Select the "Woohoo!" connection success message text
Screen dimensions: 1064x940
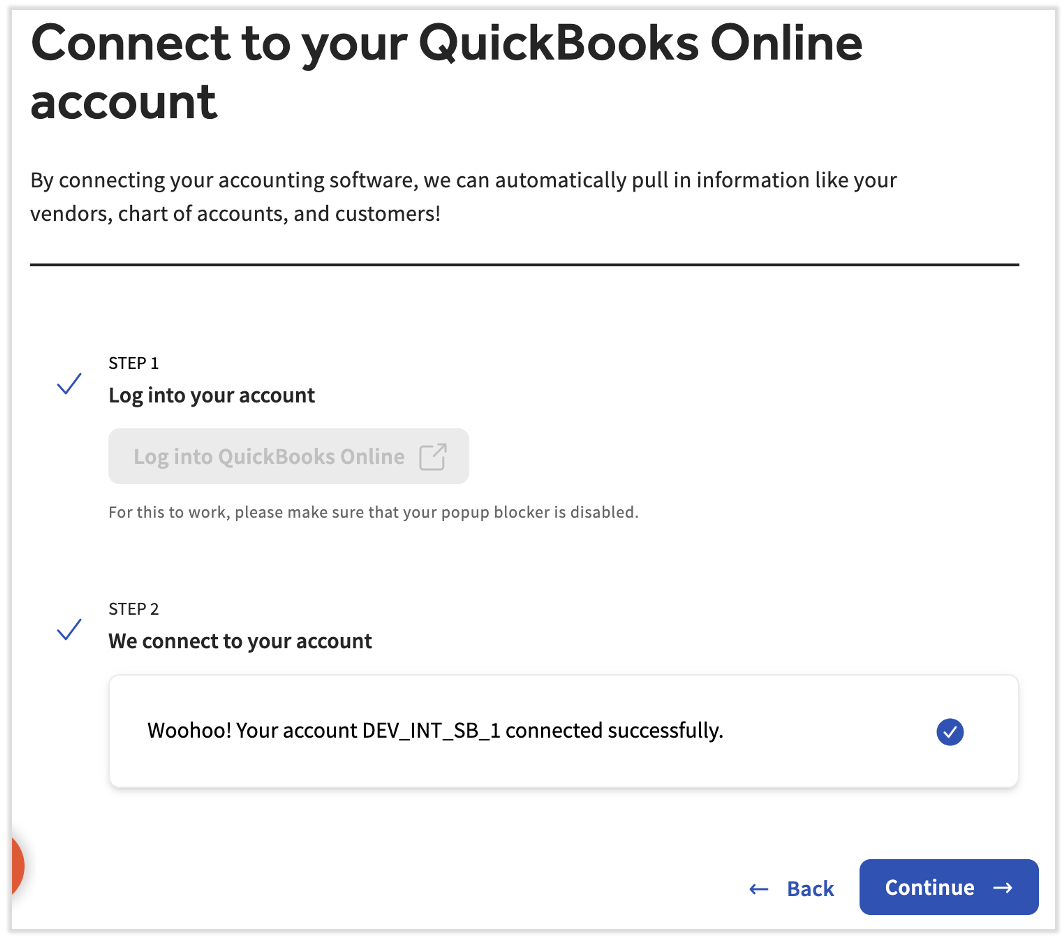click(x=435, y=731)
